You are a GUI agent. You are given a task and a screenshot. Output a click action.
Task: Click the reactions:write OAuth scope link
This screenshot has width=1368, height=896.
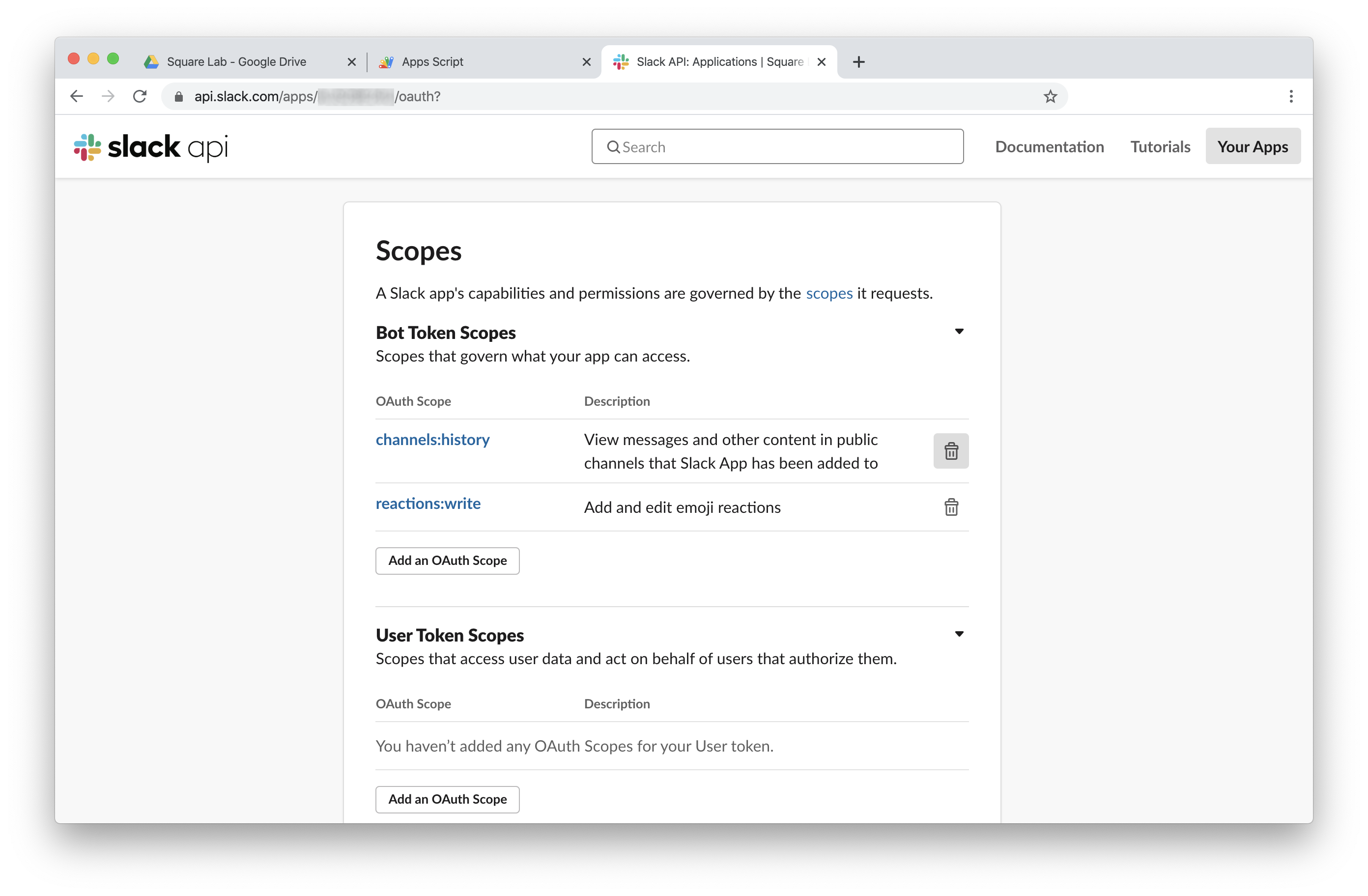coord(427,502)
